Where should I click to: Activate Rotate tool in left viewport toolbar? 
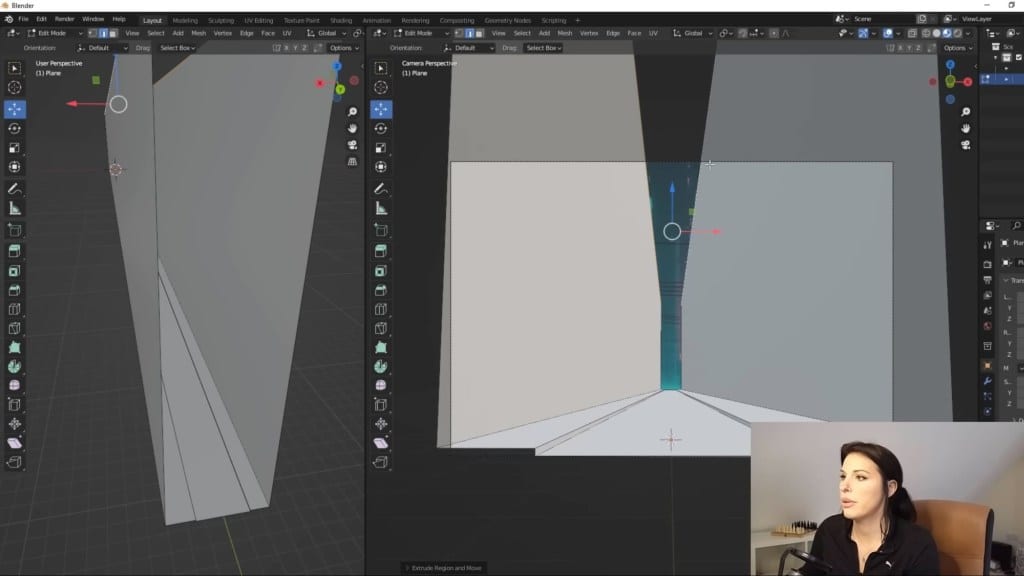pos(14,129)
